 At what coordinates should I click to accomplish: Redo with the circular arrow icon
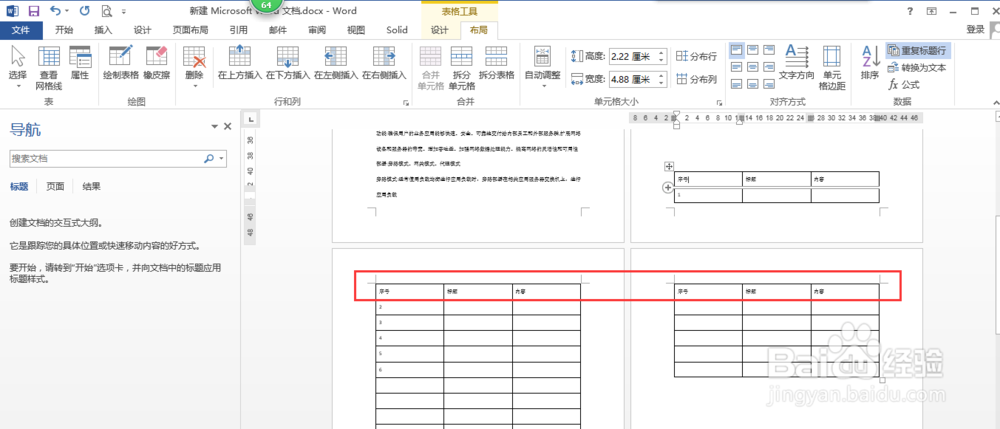click(85, 11)
